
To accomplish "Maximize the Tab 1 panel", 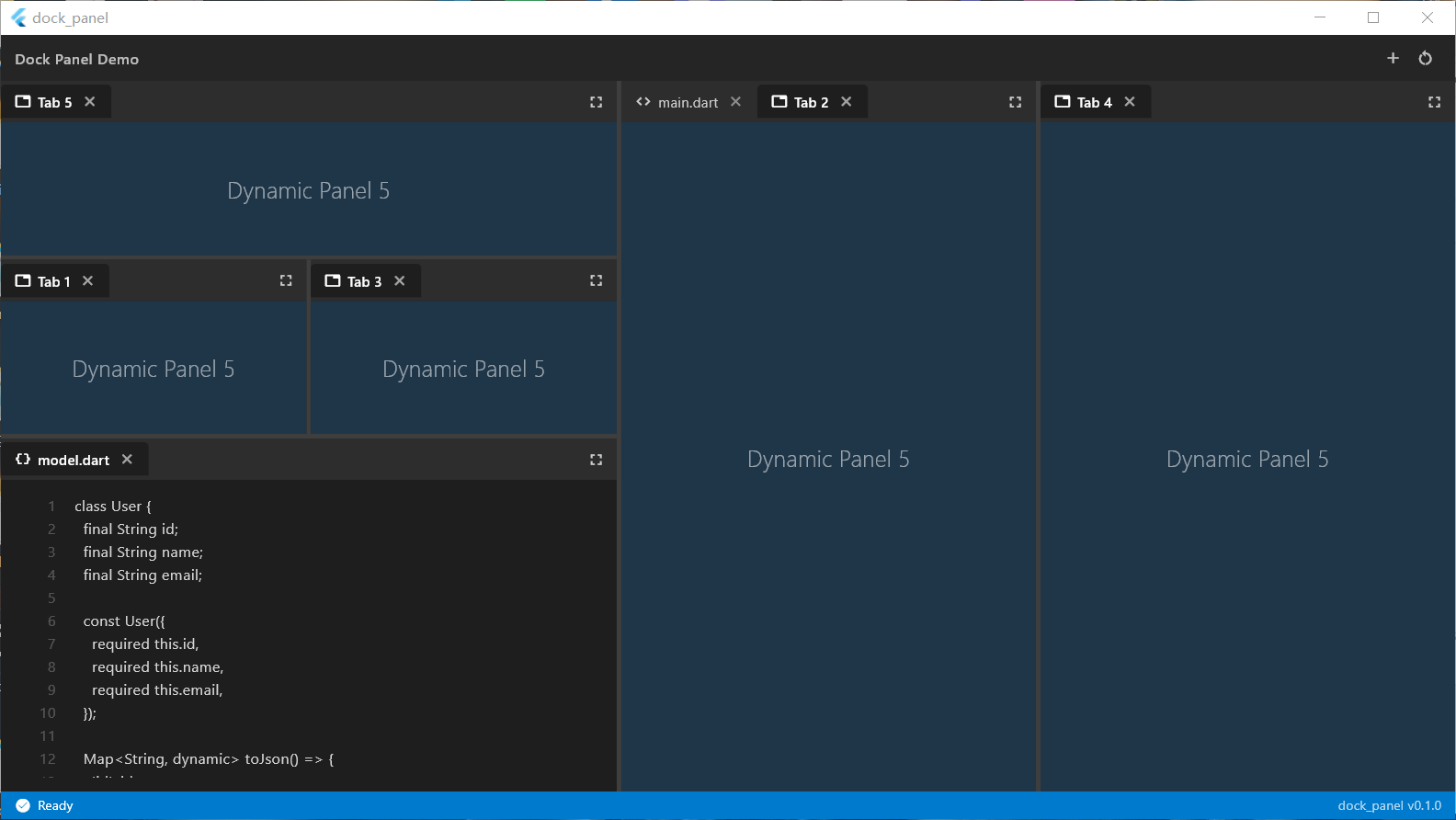I will click(x=286, y=280).
